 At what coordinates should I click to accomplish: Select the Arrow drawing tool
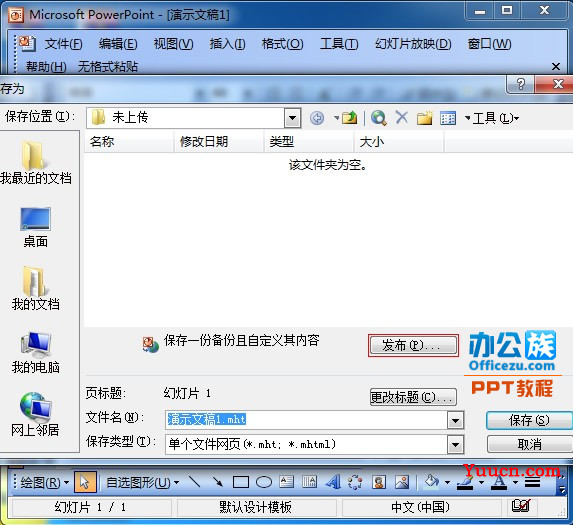point(218,482)
